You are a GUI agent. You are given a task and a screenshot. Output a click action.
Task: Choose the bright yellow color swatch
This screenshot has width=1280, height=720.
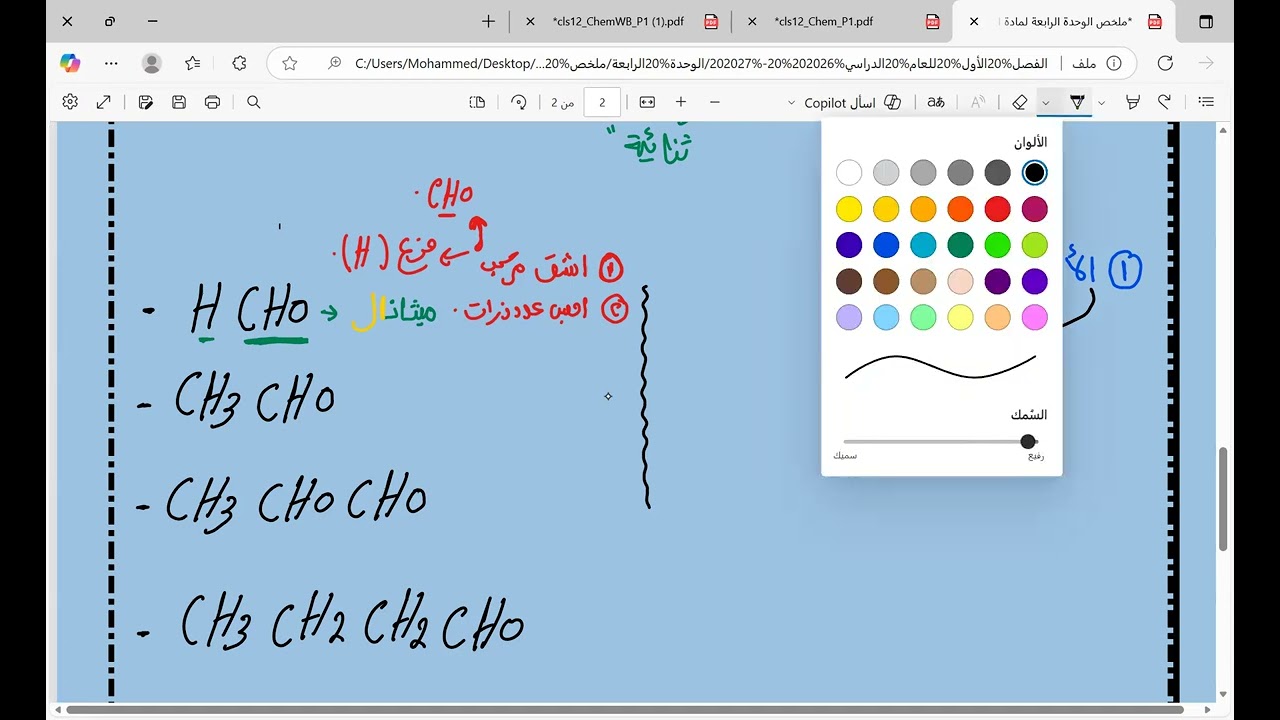849,208
